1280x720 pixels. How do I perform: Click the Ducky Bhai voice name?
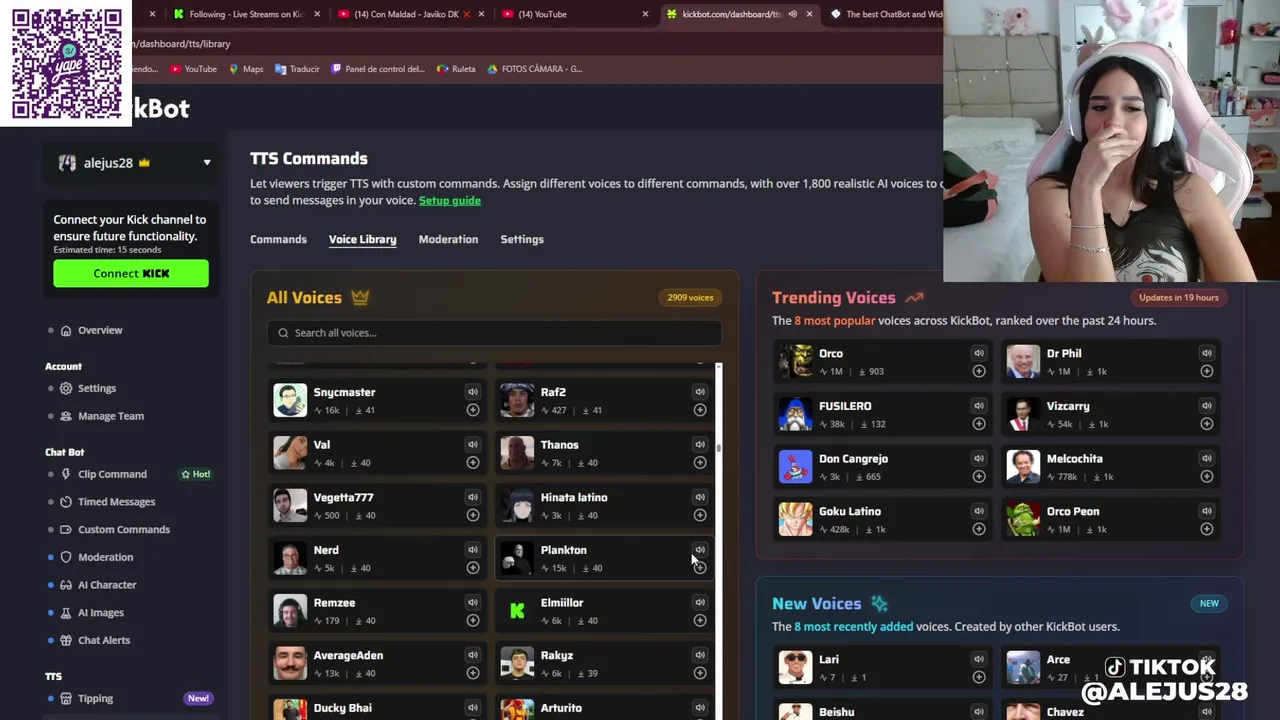[x=343, y=708]
